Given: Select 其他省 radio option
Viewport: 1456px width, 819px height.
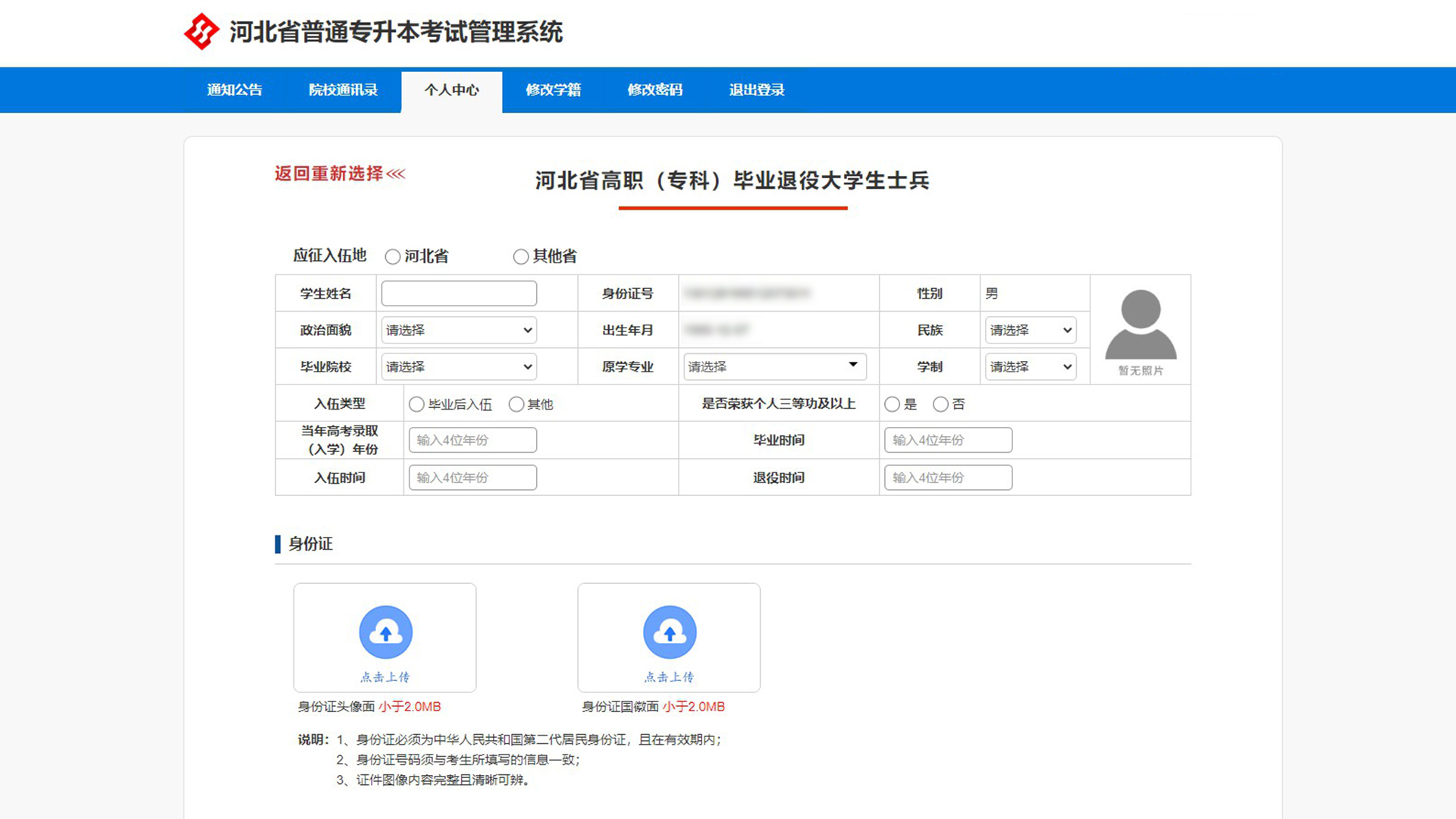Looking at the screenshot, I should pos(521,257).
